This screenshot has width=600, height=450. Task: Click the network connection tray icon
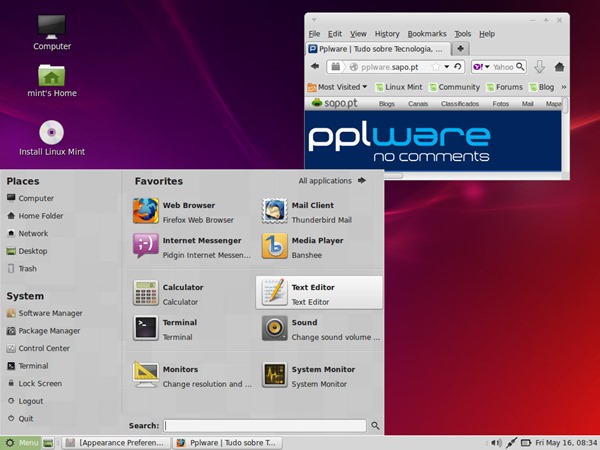512,443
